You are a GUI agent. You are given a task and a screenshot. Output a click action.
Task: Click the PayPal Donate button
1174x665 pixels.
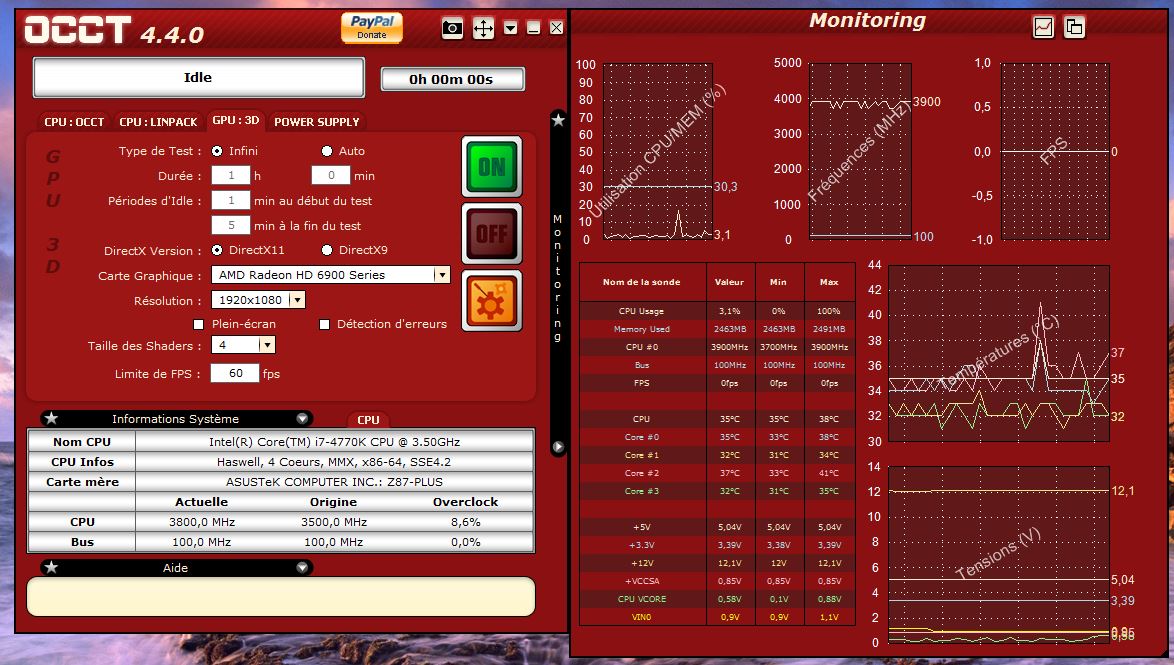[x=371, y=28]
